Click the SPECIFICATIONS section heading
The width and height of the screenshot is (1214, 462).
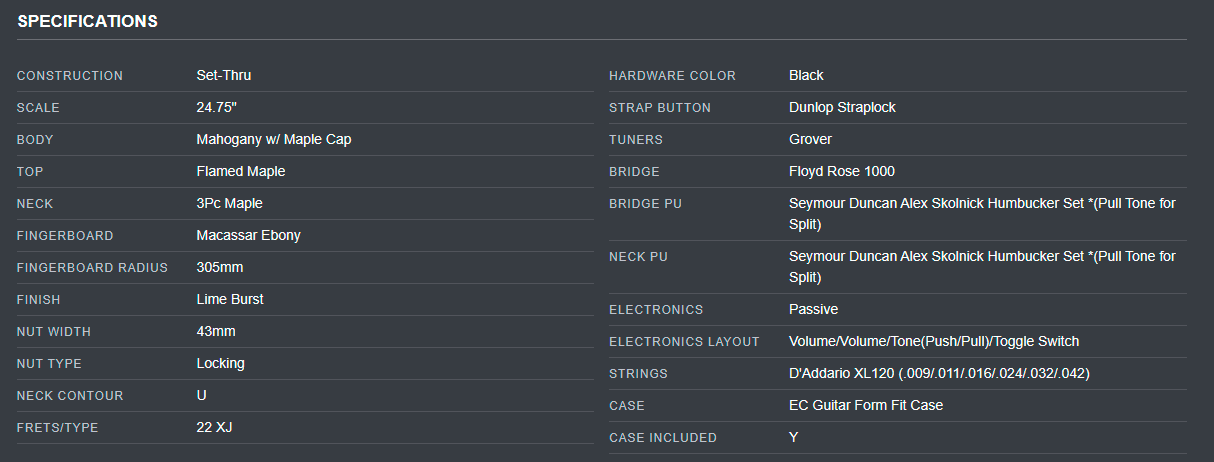(87, 21)
